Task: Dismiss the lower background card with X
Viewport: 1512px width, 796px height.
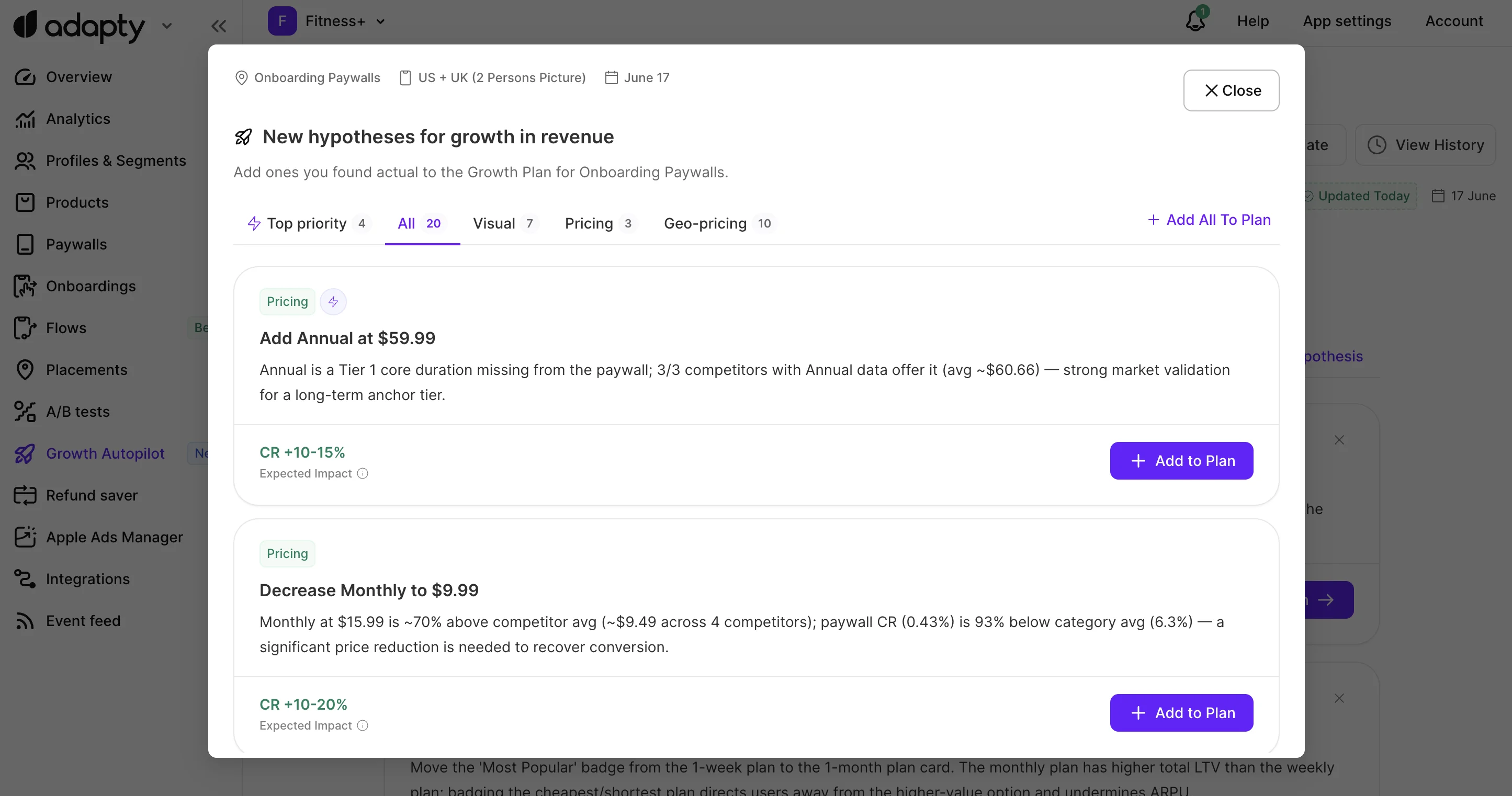Action: [x=1339, y=698]
